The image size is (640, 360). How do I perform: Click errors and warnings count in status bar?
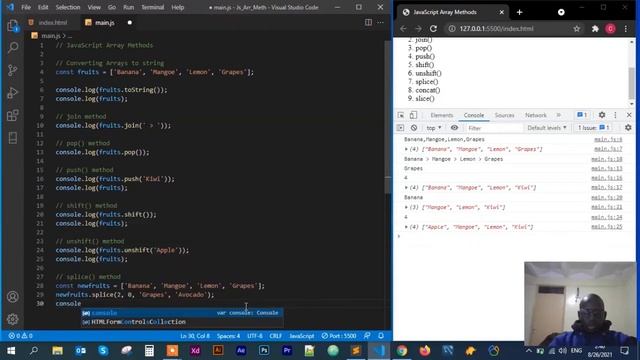coord(20,336)
